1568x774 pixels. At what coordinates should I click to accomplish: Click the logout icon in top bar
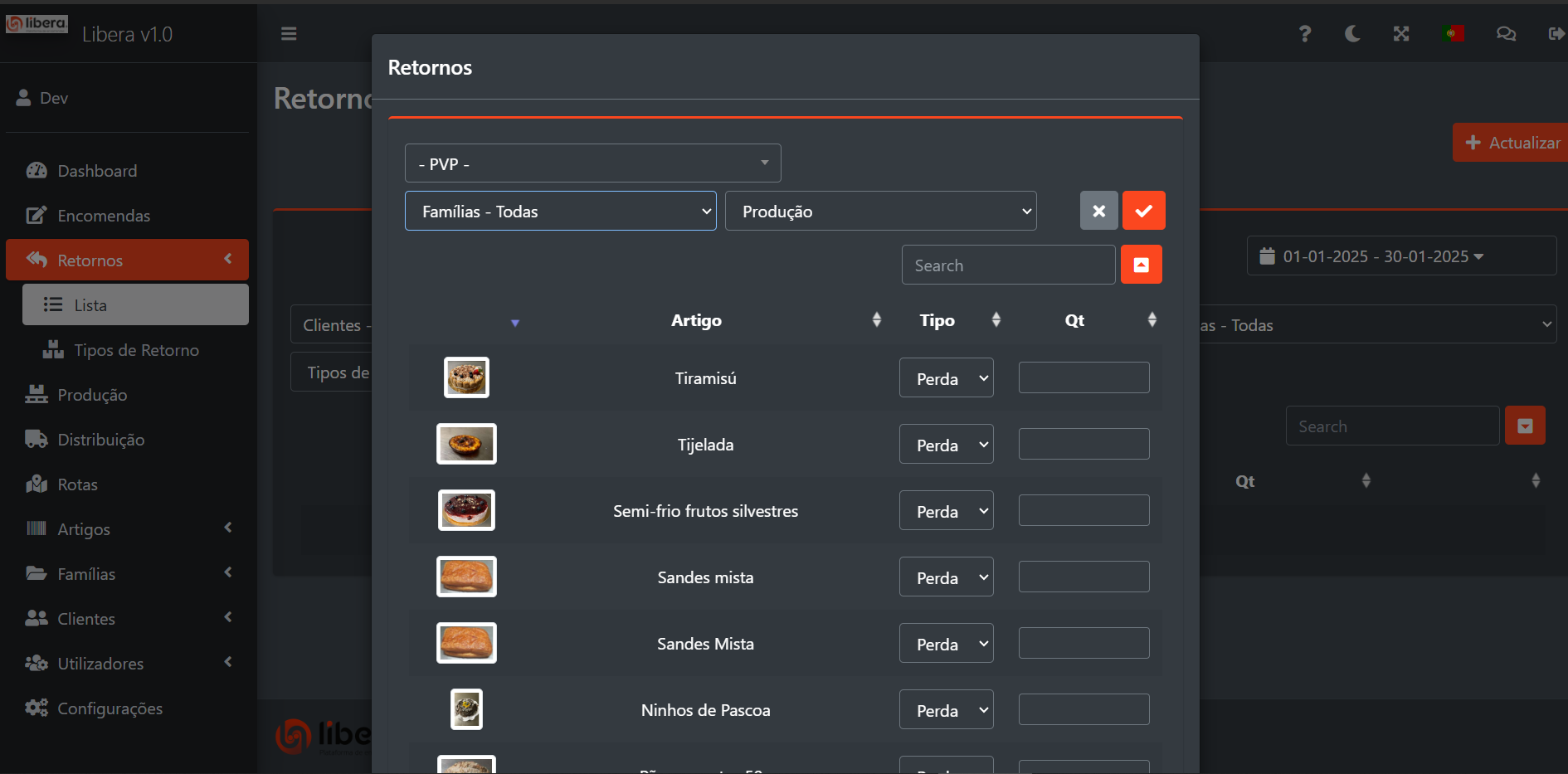1556,34
